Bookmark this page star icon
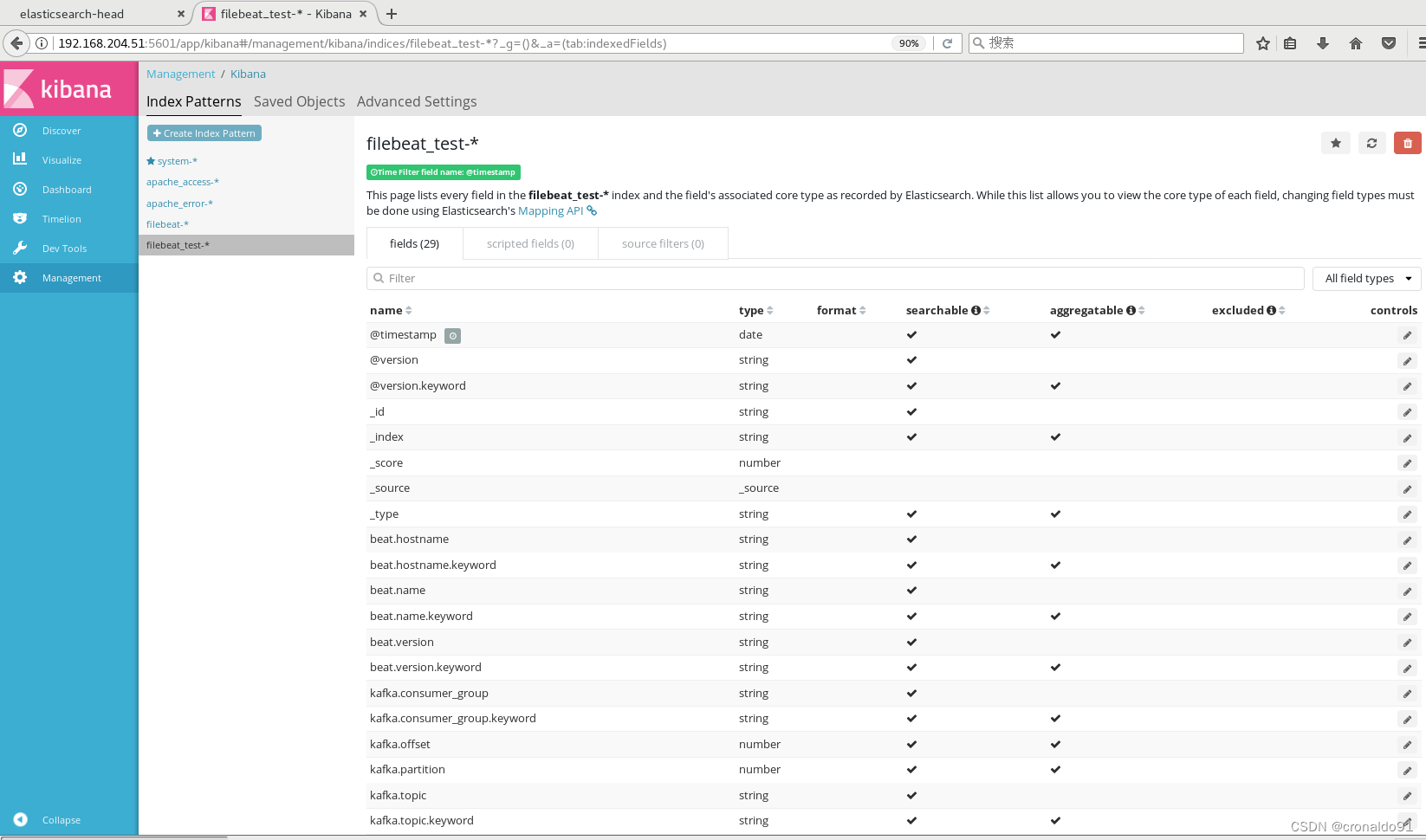The width and height of the screenshot is (1426, 840). click(1263, 43)
